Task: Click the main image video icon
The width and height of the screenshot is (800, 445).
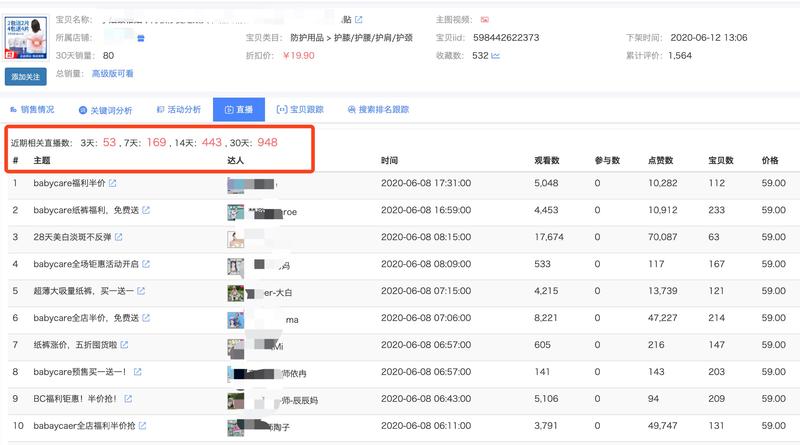Action: pyautogui.click(x=485, y=19)
